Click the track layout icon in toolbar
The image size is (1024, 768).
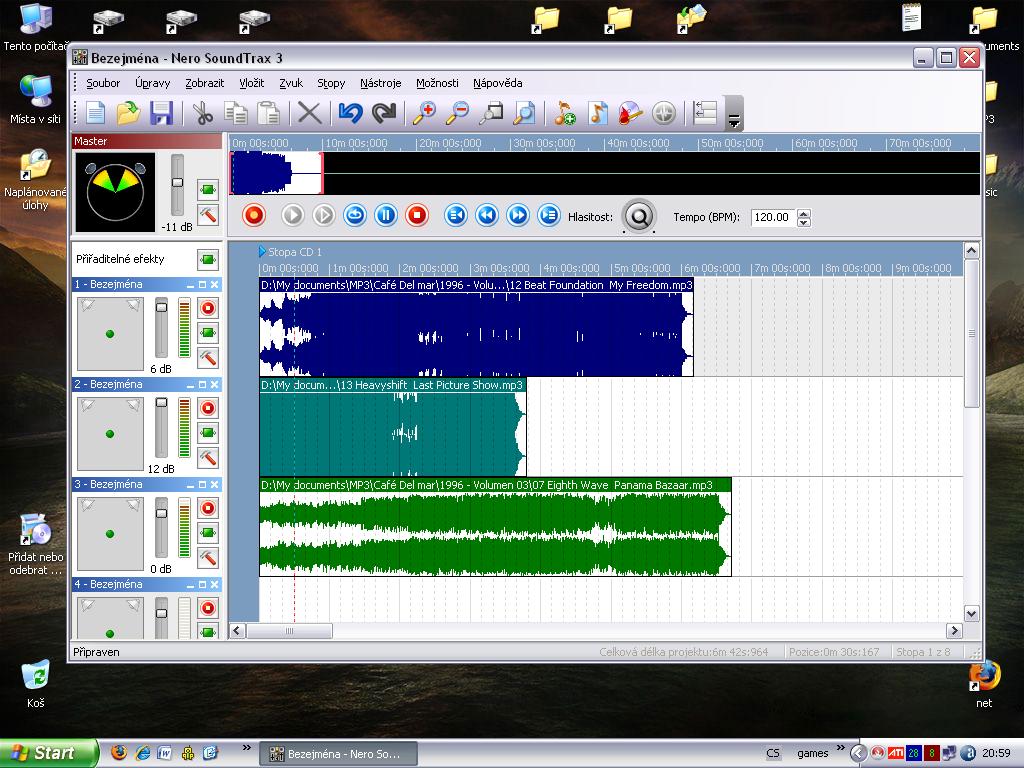coord(705,113)
